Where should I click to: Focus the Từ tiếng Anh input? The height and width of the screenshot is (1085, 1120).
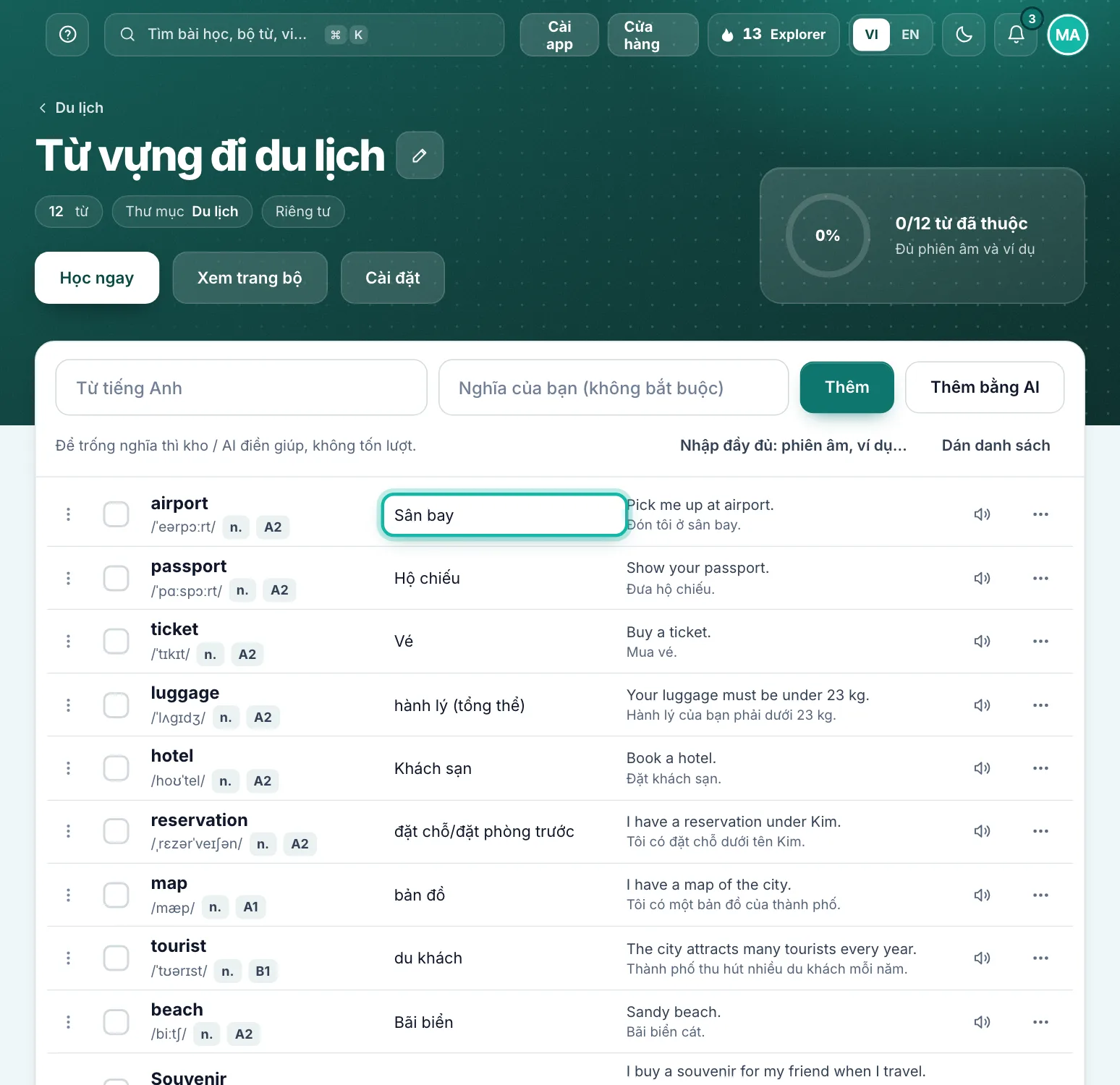click(241, 388)
